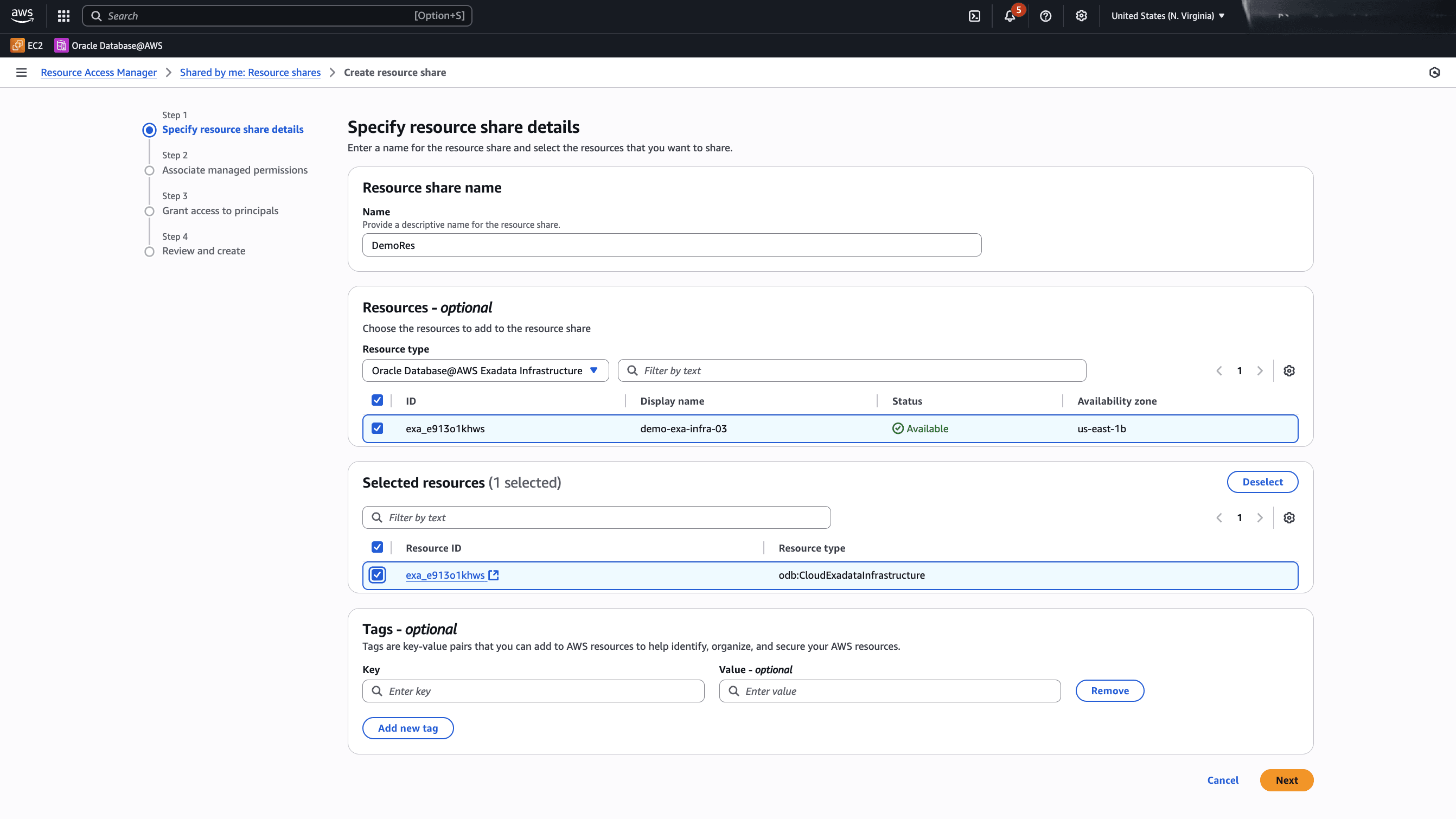Open exa_e913o1khws in new tab
1456x819 pixels.
click(493, 575)
